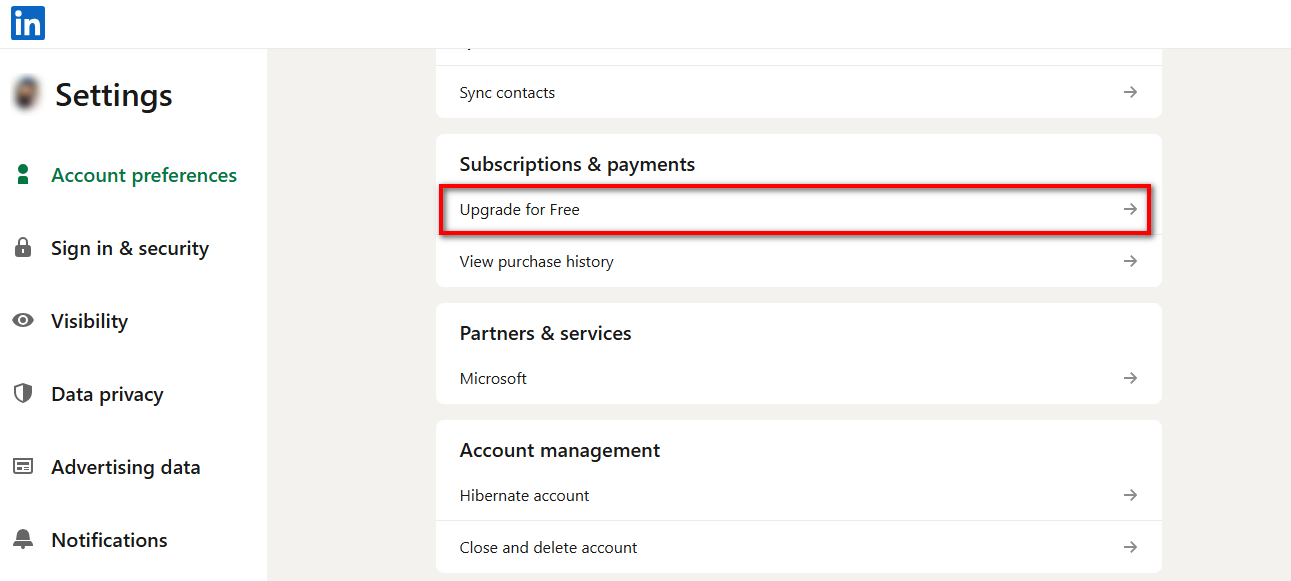Click the bell icon next to Notifications
The image size is (1291, 581).
[x=22, y=539]
